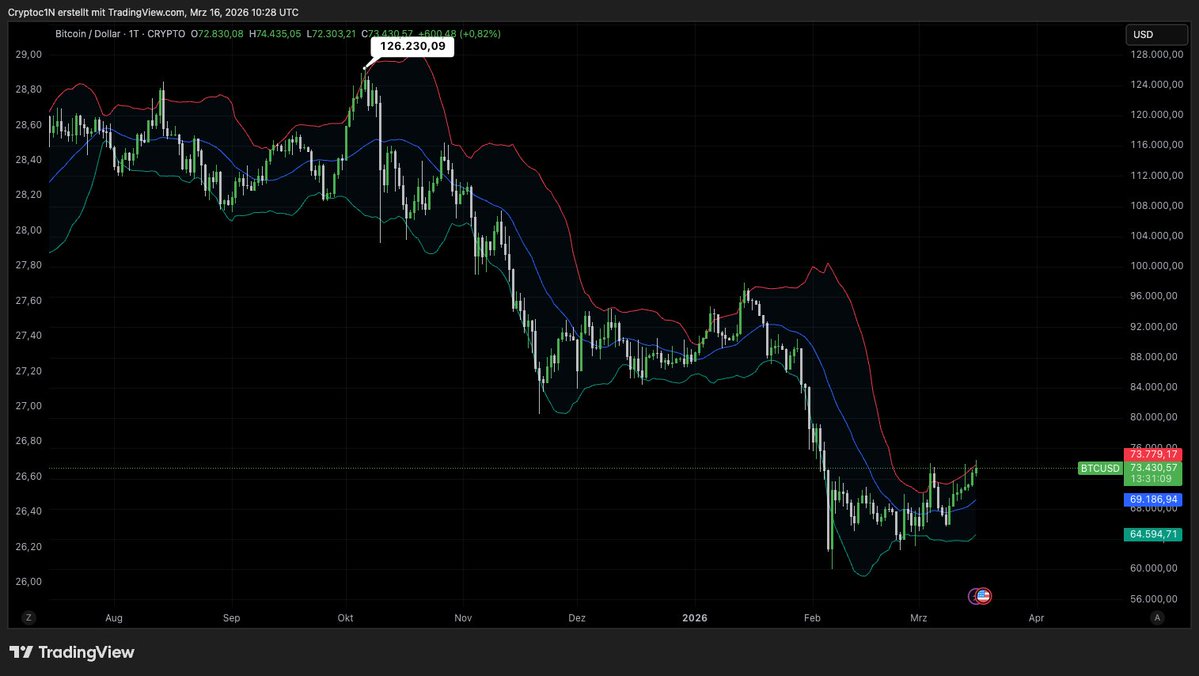Click the 26,00 left axis label
1199x676 pixels.
tap(28, 581)
